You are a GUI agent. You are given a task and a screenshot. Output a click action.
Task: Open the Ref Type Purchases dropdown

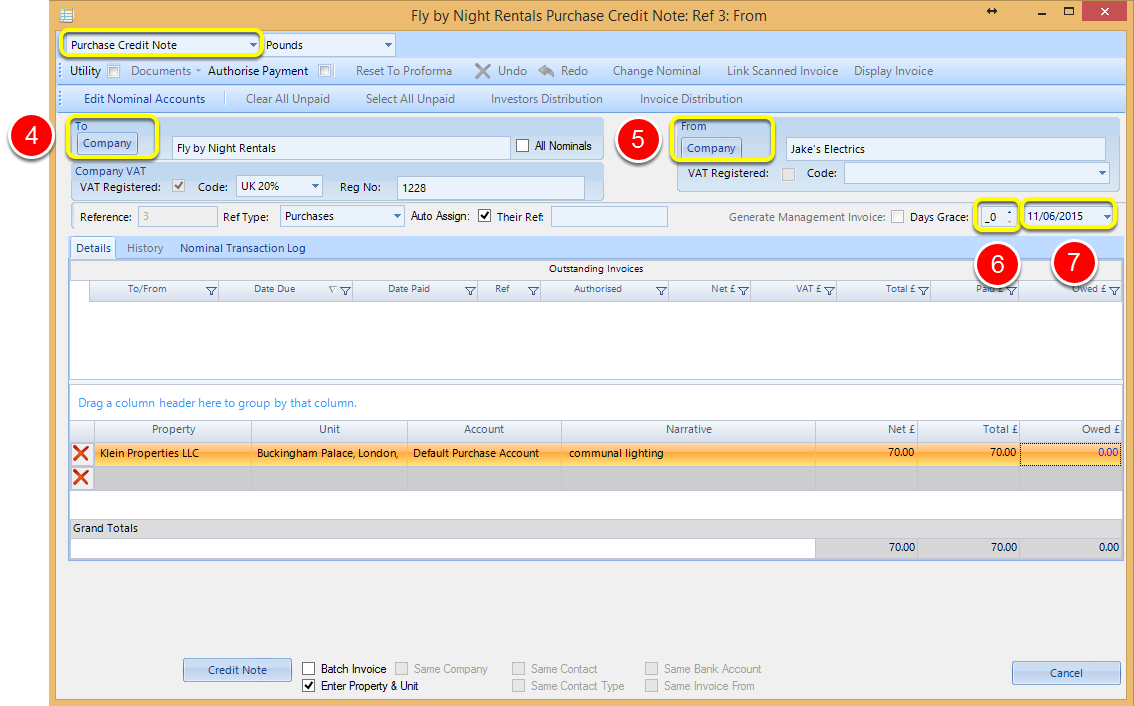tap(397, 216)
